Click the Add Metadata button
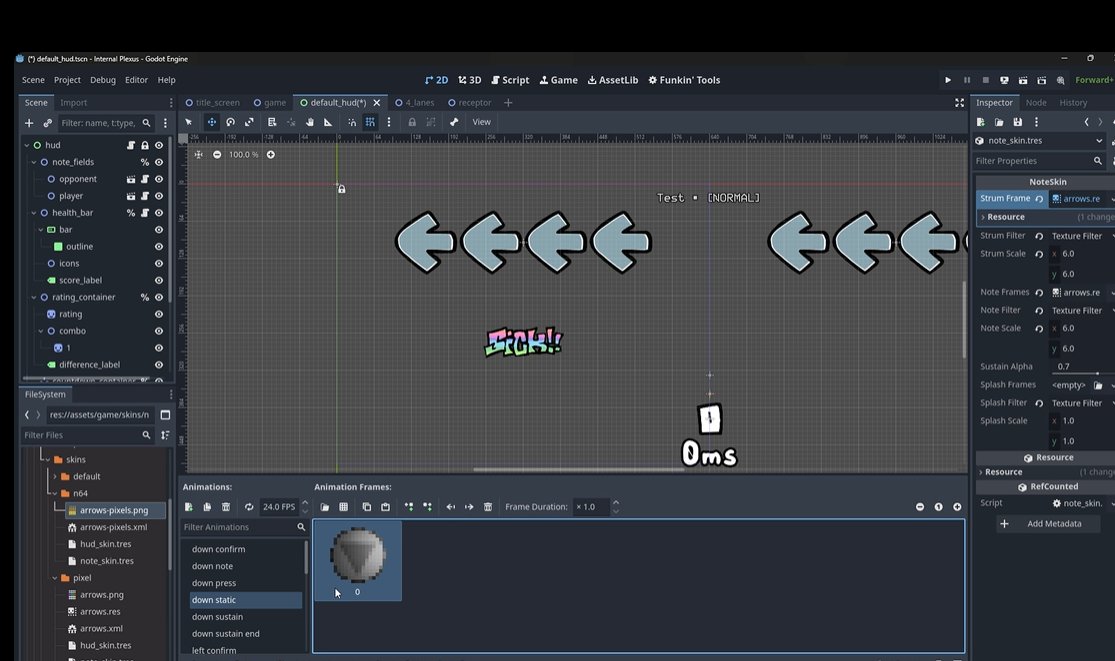The height and width of the screenshot is (661, 1115). click(x=1045, y=524)
